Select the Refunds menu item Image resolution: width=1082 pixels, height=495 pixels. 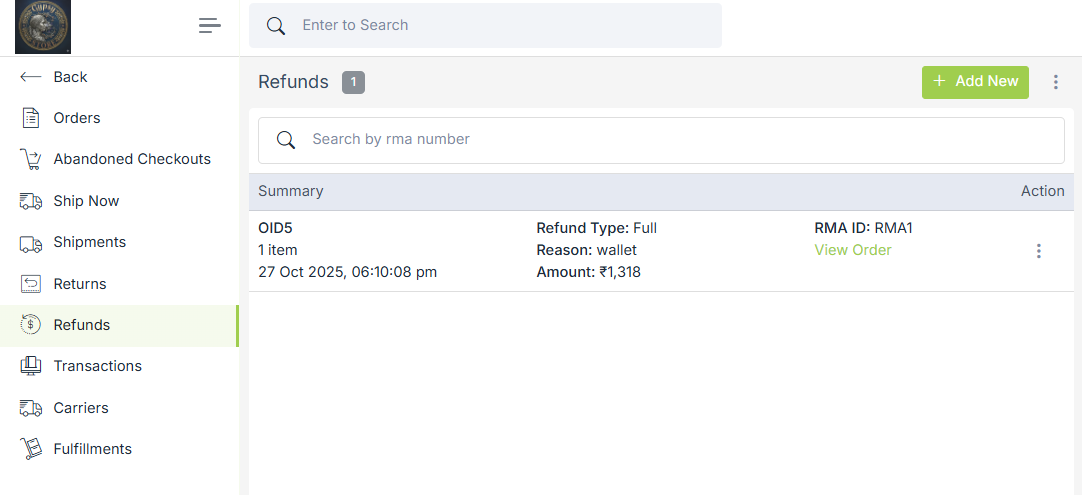coord(82,325)
